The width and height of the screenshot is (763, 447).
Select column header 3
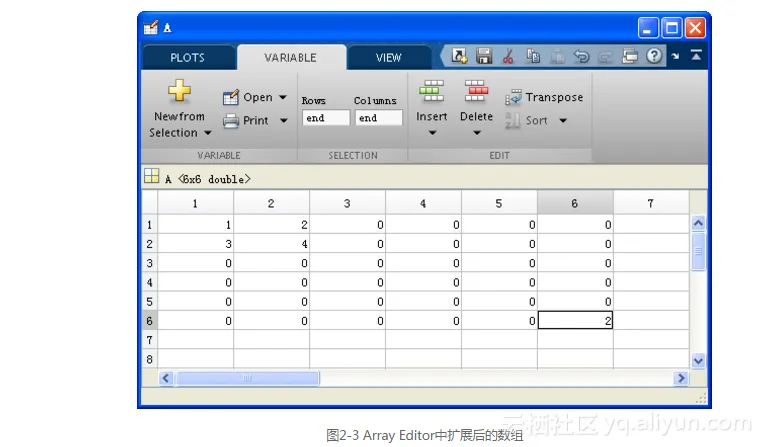coord(347,203)
